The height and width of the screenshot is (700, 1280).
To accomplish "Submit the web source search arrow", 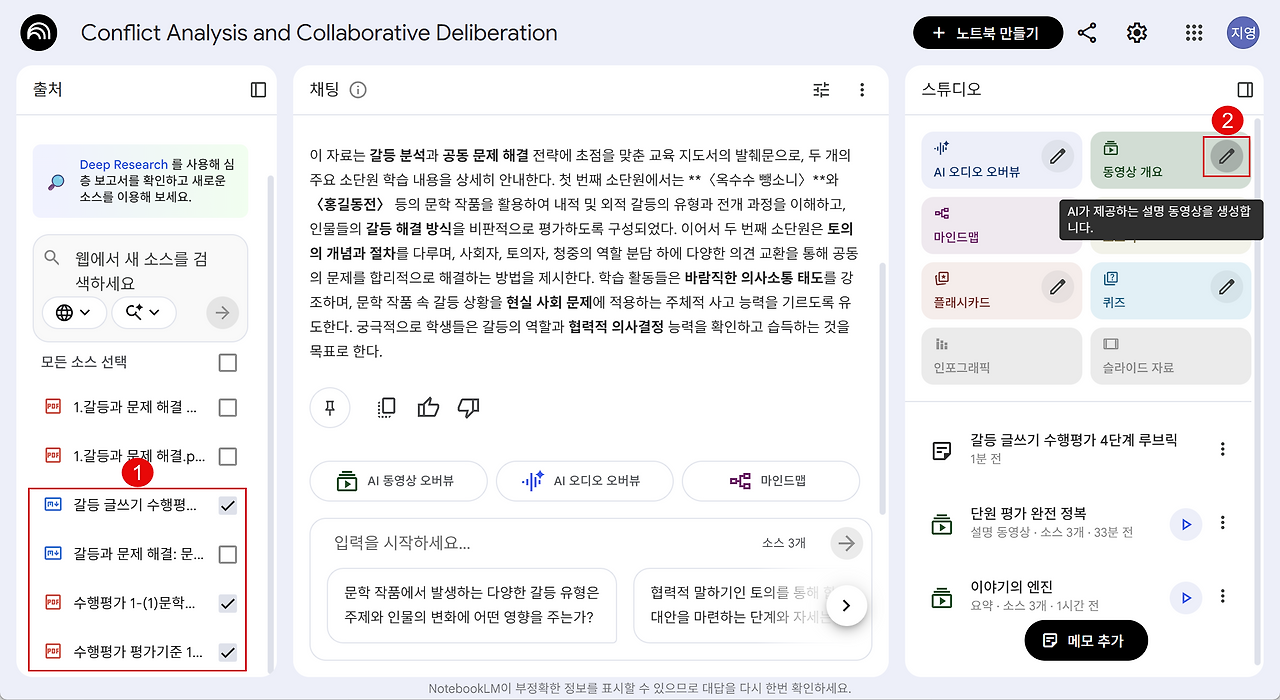I will tap(223, 313).
